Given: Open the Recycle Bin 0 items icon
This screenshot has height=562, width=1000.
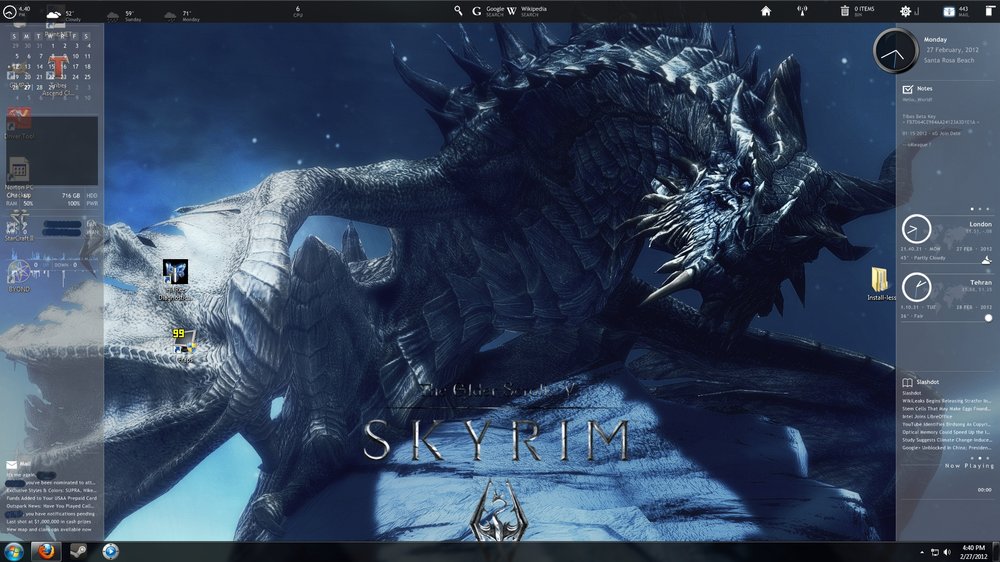Looking at the screenshot, I should [x=857, y=11].
